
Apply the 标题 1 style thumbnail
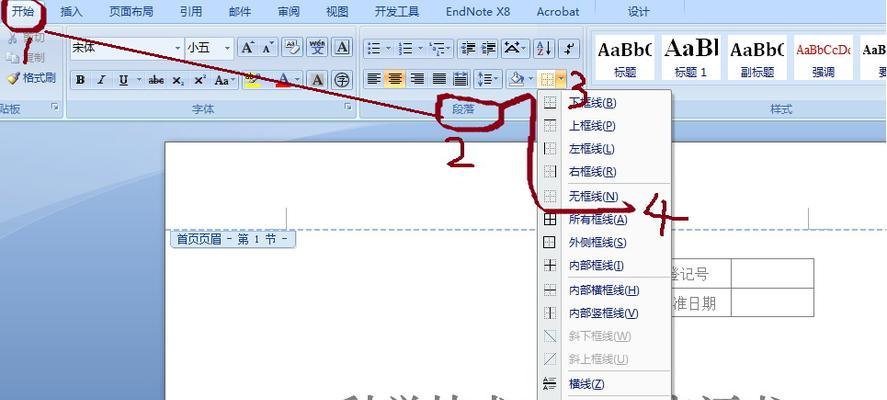point(691,57)
